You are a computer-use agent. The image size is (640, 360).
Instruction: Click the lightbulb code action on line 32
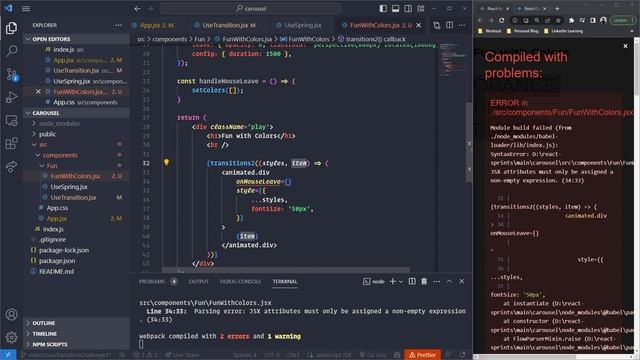[x=166, y=162]
